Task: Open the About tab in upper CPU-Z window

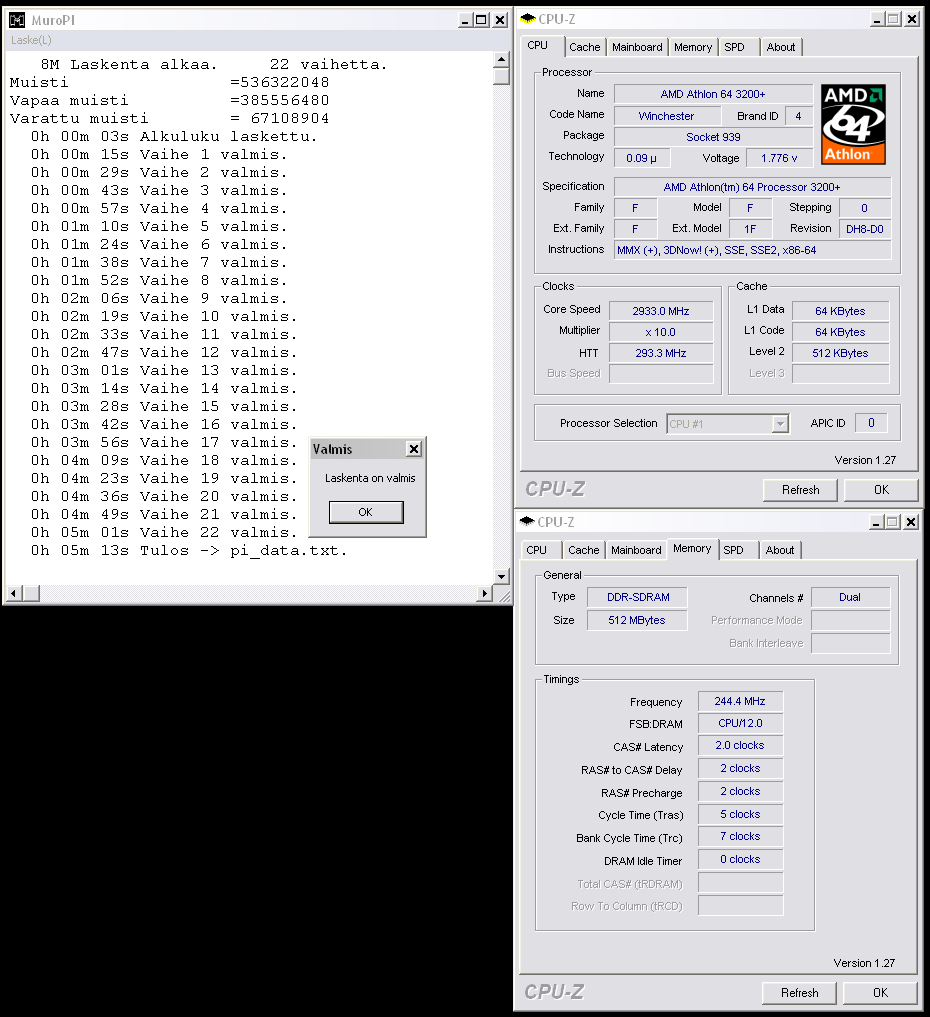Action: [781, 47]
